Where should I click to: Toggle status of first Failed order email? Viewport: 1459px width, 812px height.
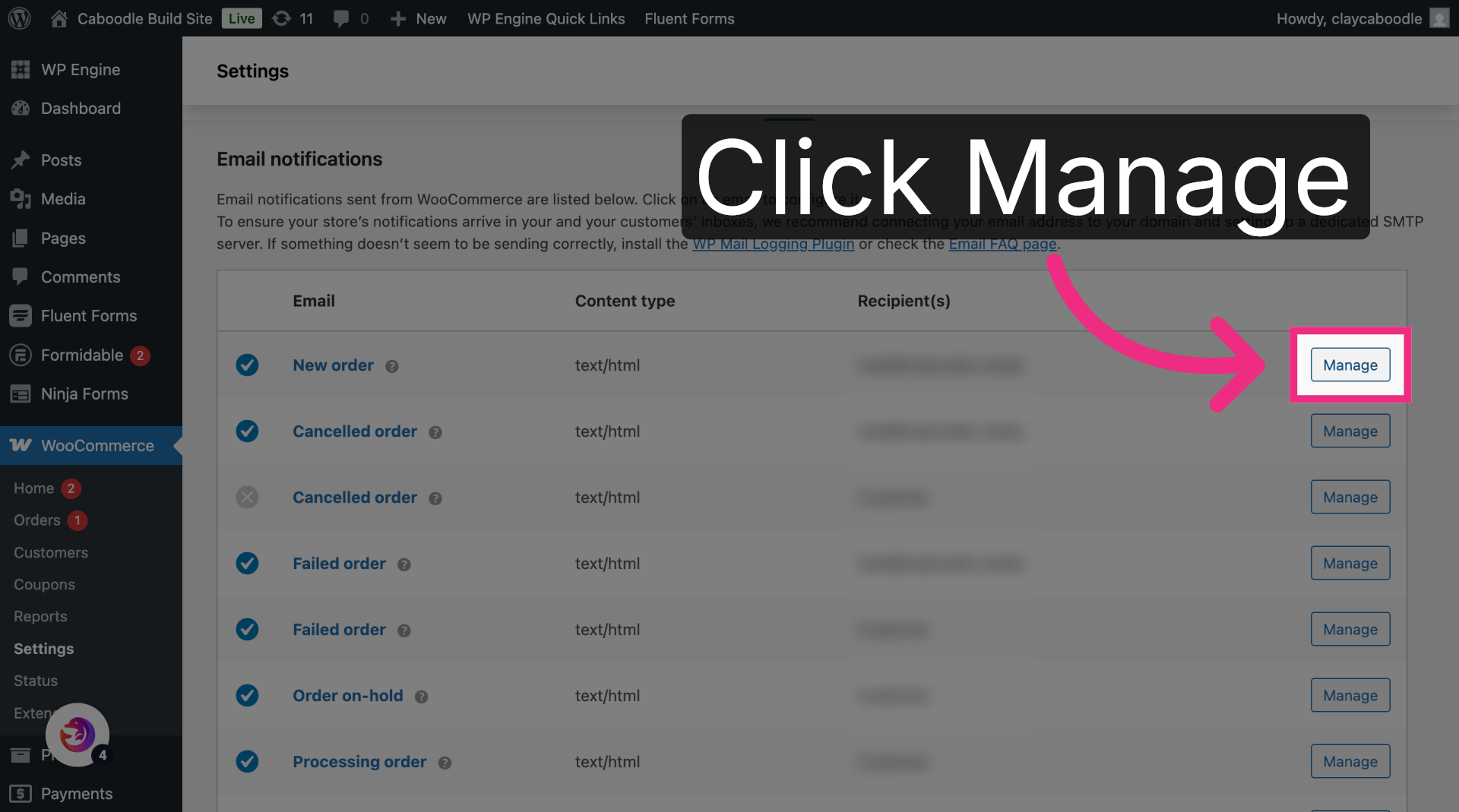247,564
